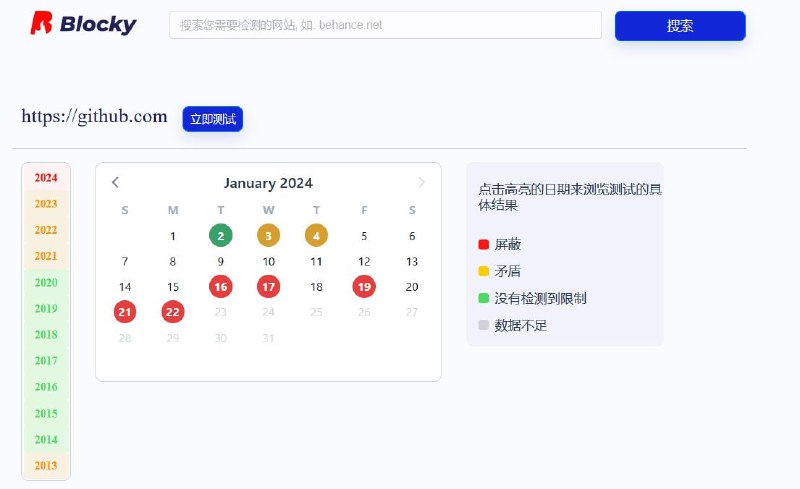This screenshot has width=800, height=489.
Task: Click the 立即测试 test now button
Action: click(213, 119)
